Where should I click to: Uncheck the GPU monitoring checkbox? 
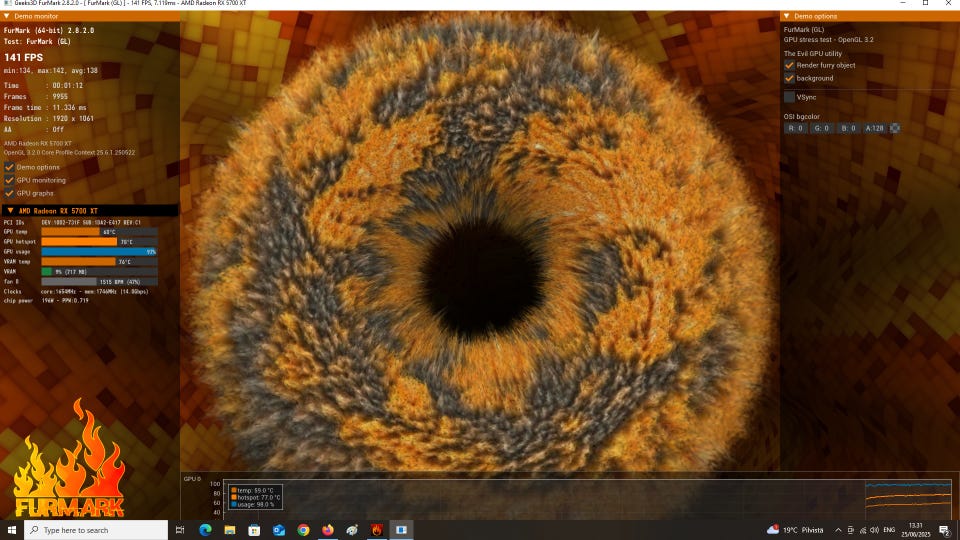9,180
